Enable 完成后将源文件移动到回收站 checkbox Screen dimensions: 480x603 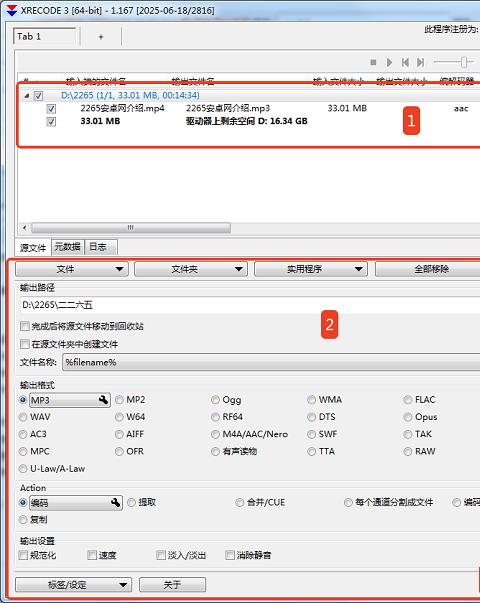(x=25, y=326)
